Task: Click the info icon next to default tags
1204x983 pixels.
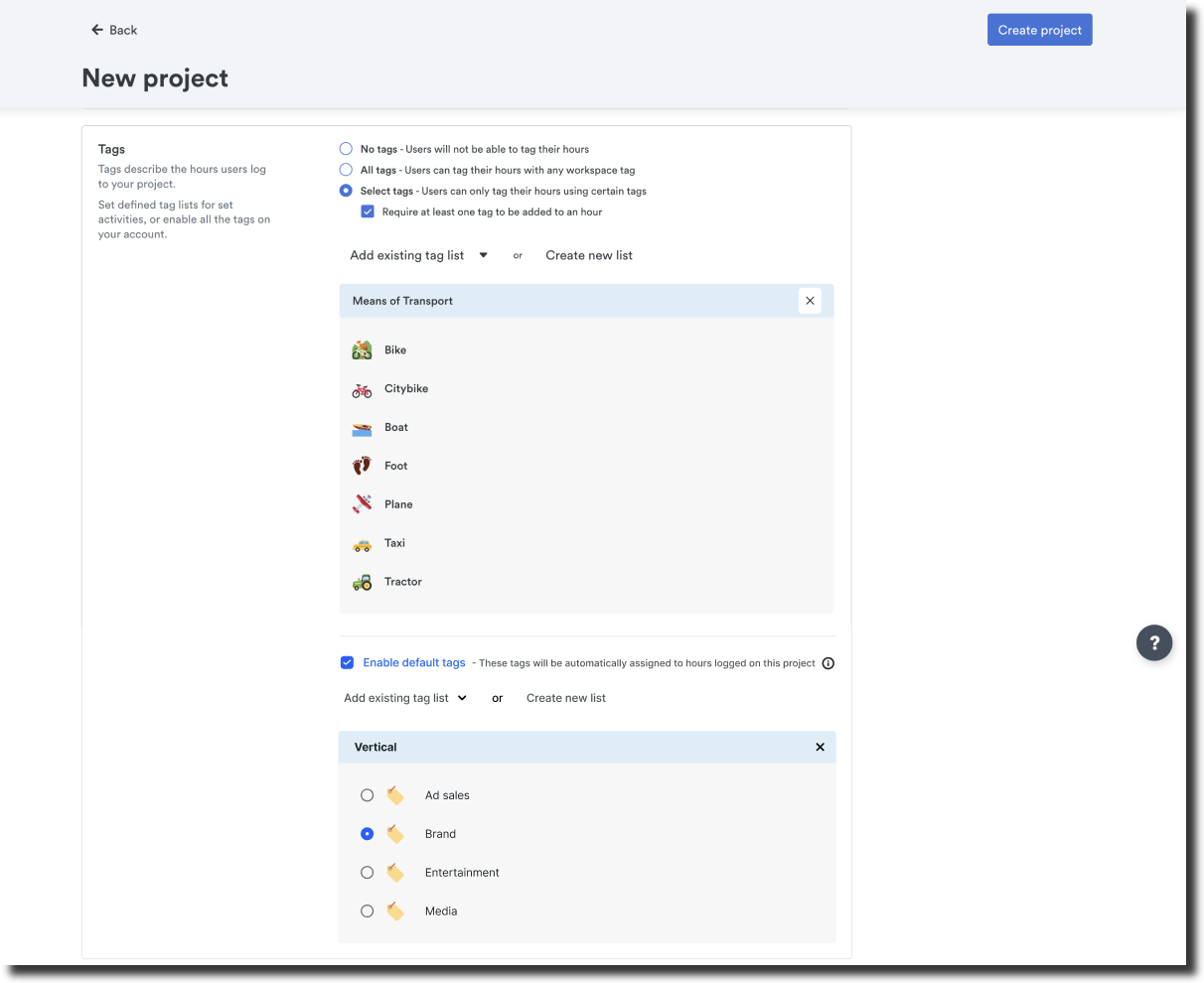Action: point(828,663)
